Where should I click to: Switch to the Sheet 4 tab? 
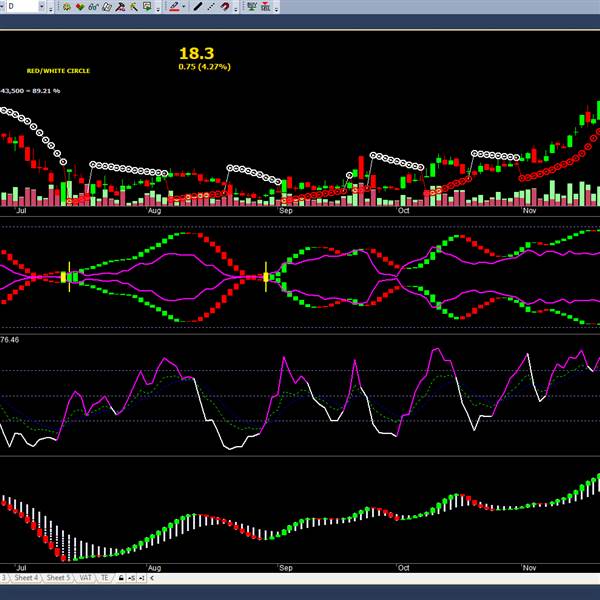[x=26, y=578]
